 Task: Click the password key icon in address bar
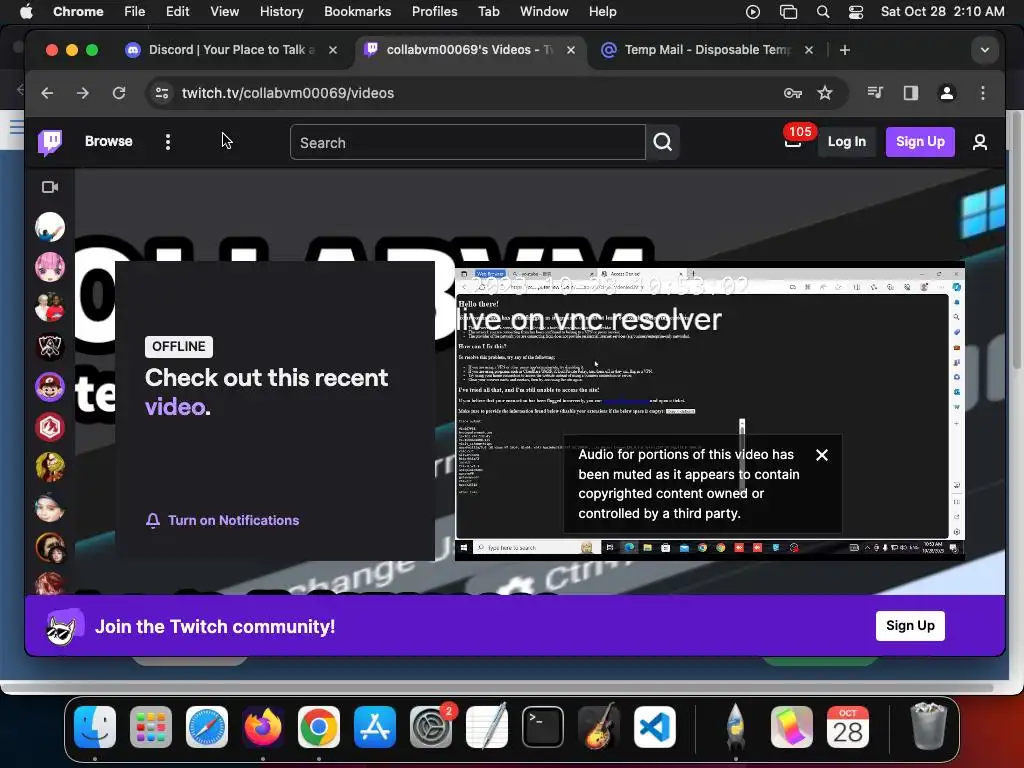click(793, 93)
